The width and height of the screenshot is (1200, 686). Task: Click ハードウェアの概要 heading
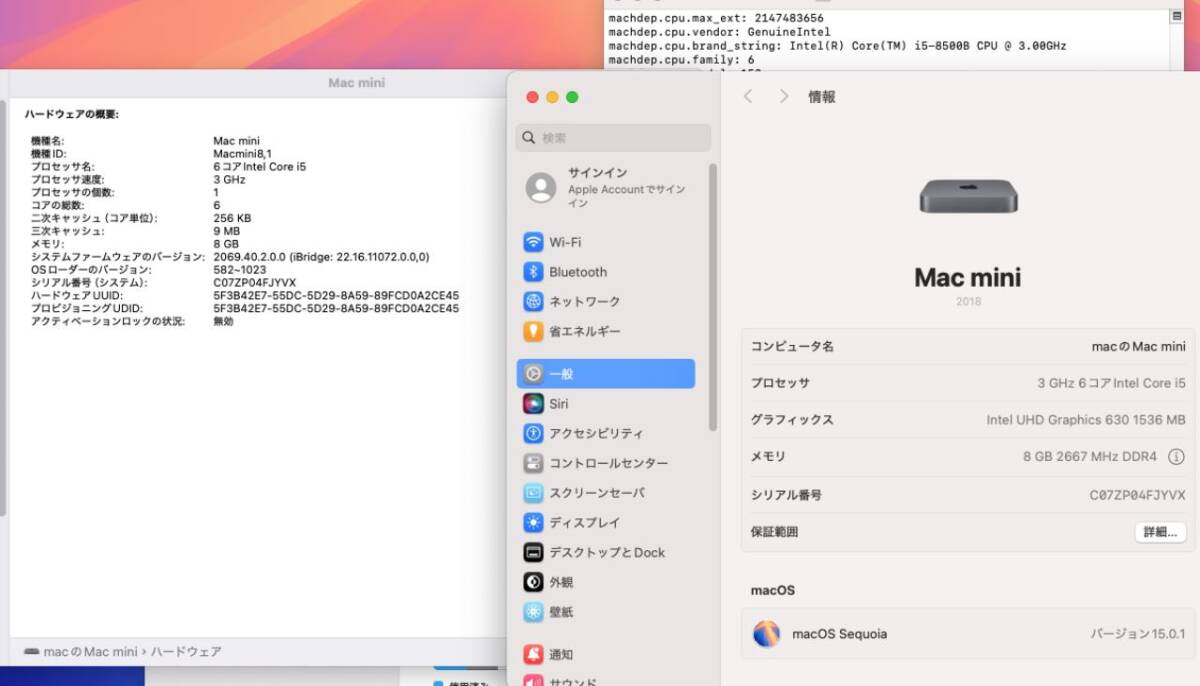(x=72, y=114)
